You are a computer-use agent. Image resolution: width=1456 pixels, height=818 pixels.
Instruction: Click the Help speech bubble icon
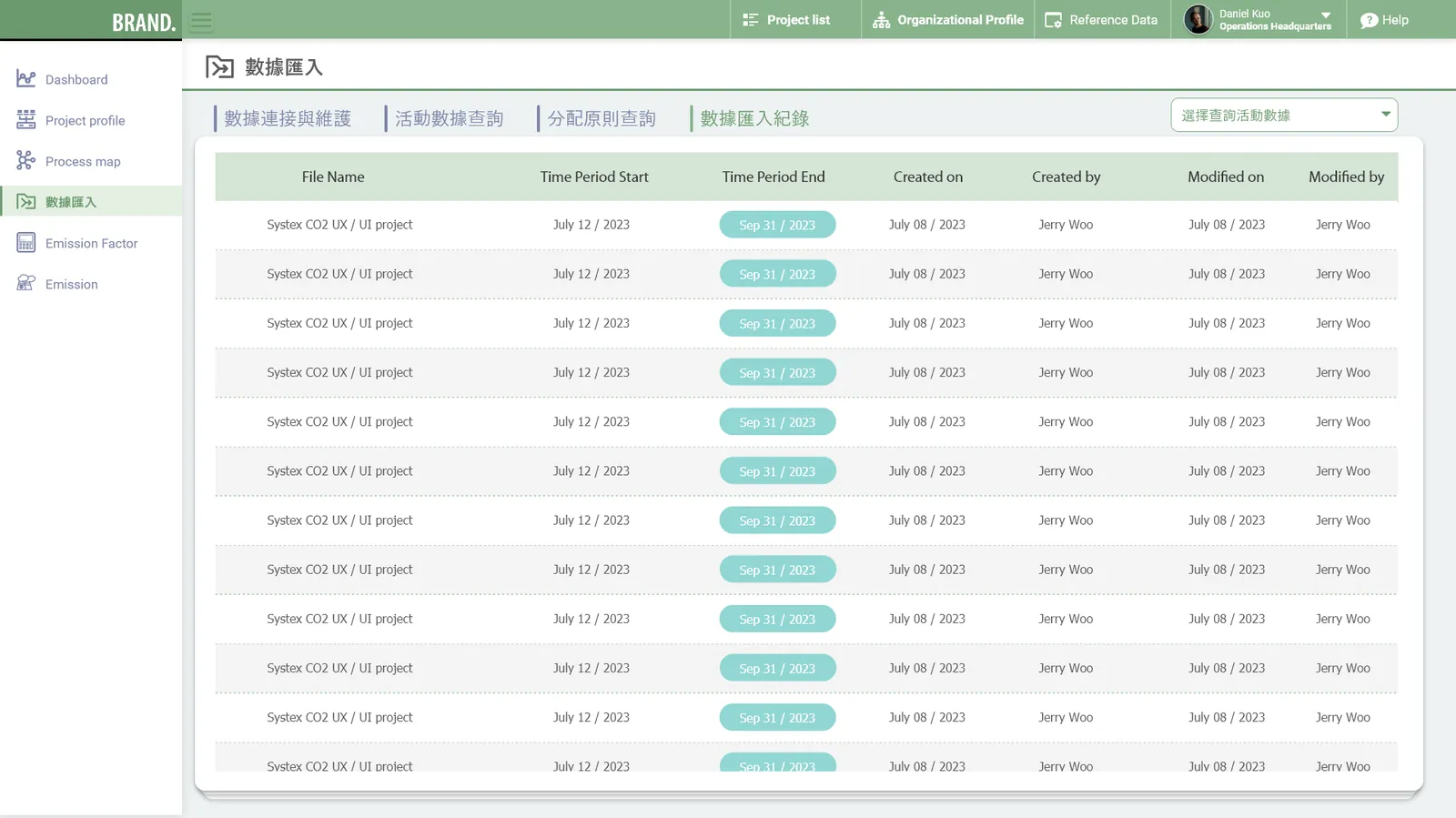coord(1369,20)
